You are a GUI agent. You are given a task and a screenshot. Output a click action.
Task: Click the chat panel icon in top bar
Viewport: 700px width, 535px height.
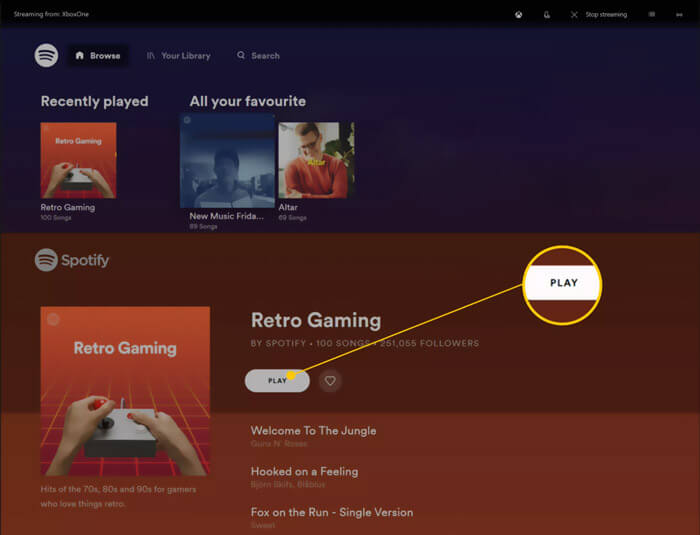click(652, 15)
